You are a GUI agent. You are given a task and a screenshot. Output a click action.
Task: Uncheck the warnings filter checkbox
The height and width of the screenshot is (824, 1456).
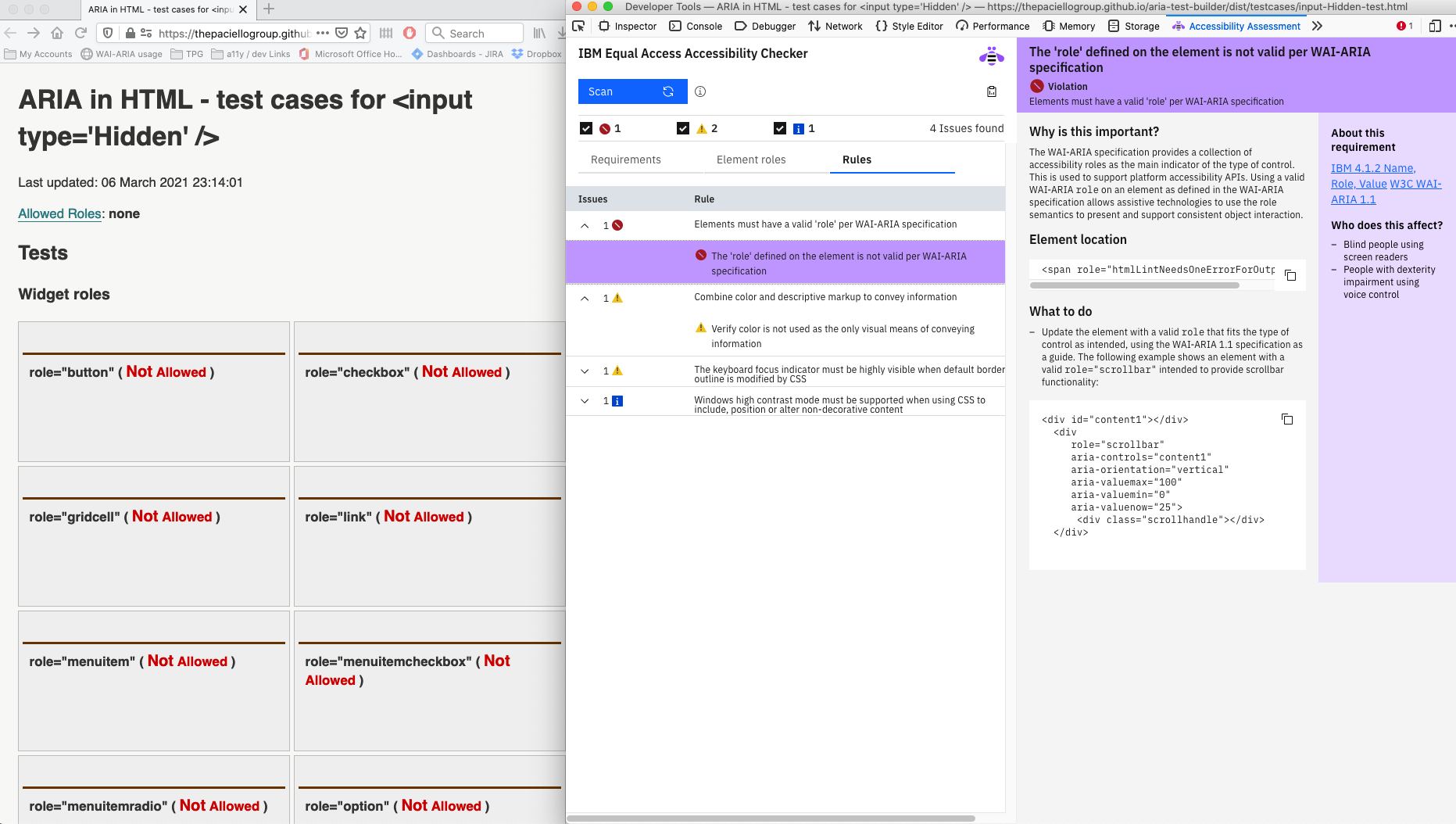pyautogui.click(x=684, y=128)
